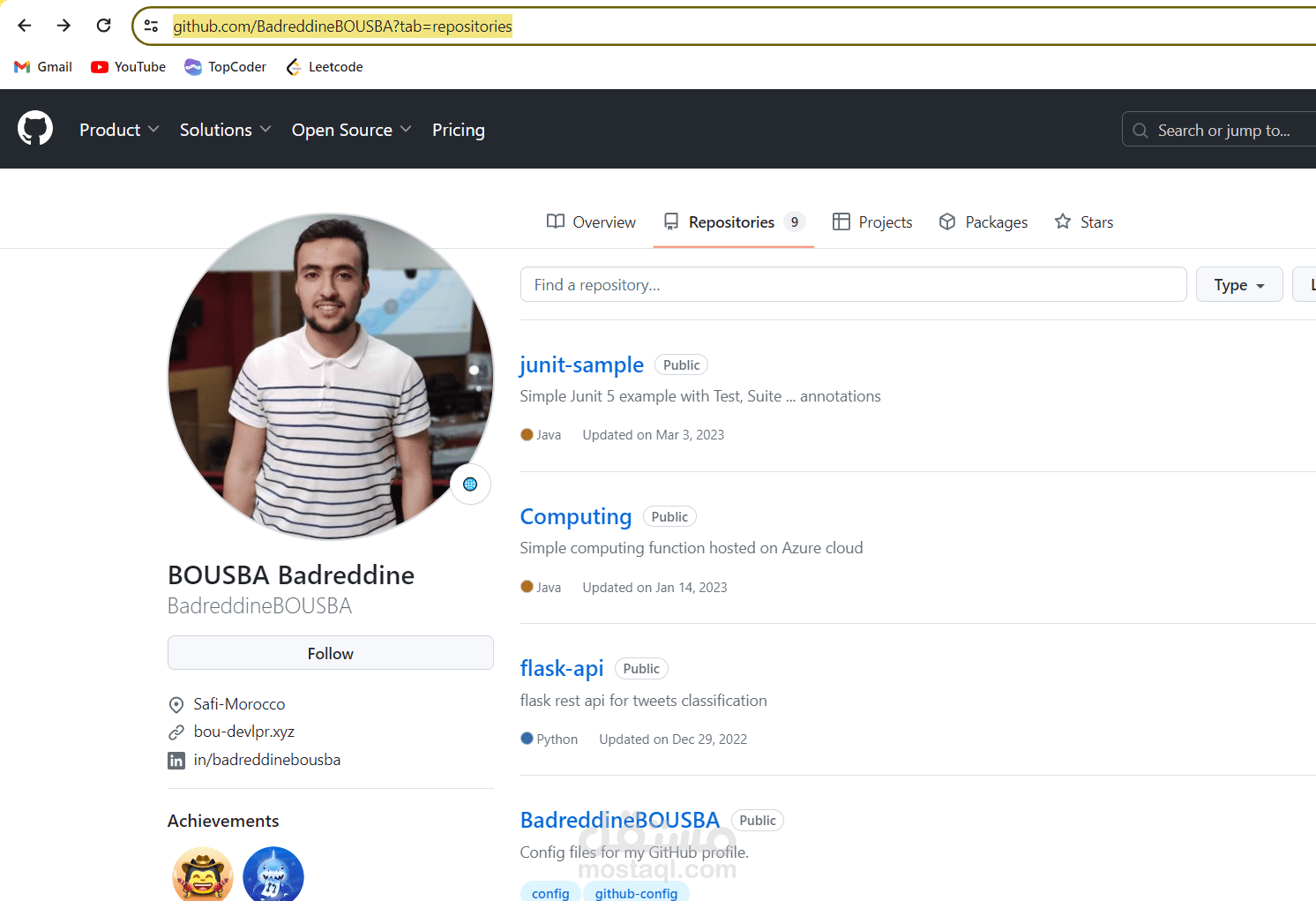Click 'Updated on Dec 29, 2022' text
The height and width of the screenshot is (901, 1316).
[673, 740]
